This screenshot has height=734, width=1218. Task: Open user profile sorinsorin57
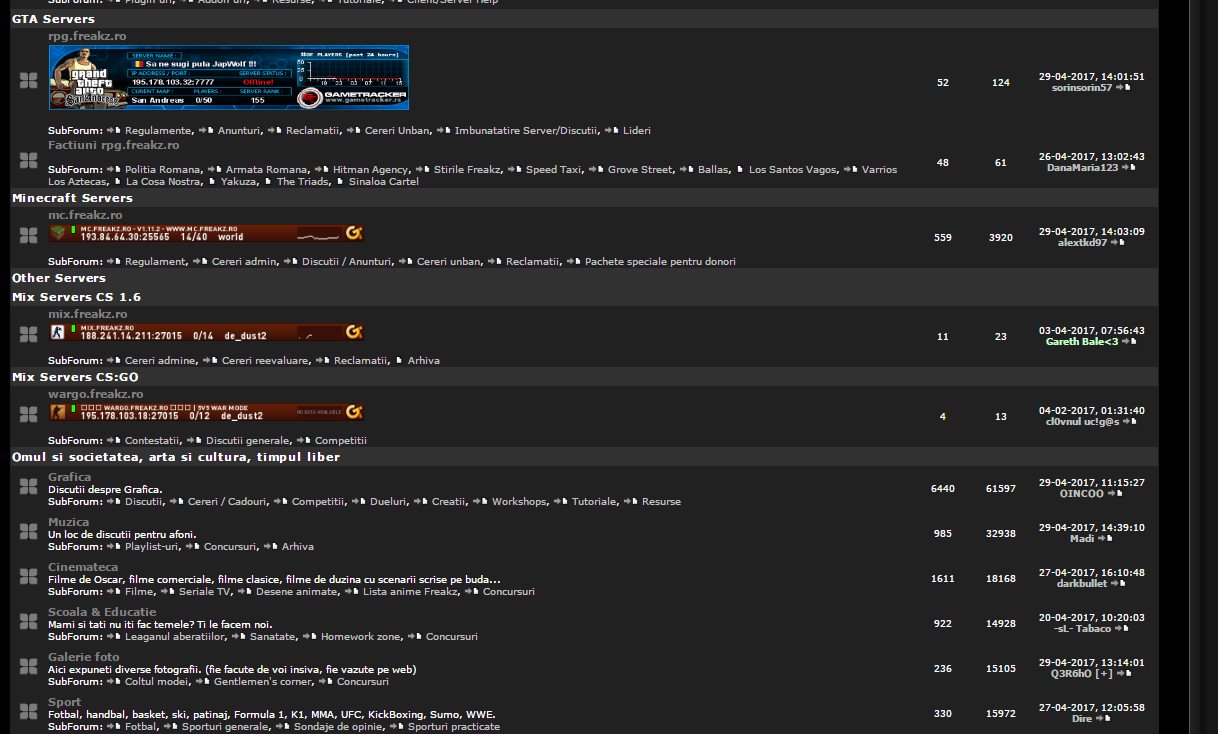tap(1082, 88)
